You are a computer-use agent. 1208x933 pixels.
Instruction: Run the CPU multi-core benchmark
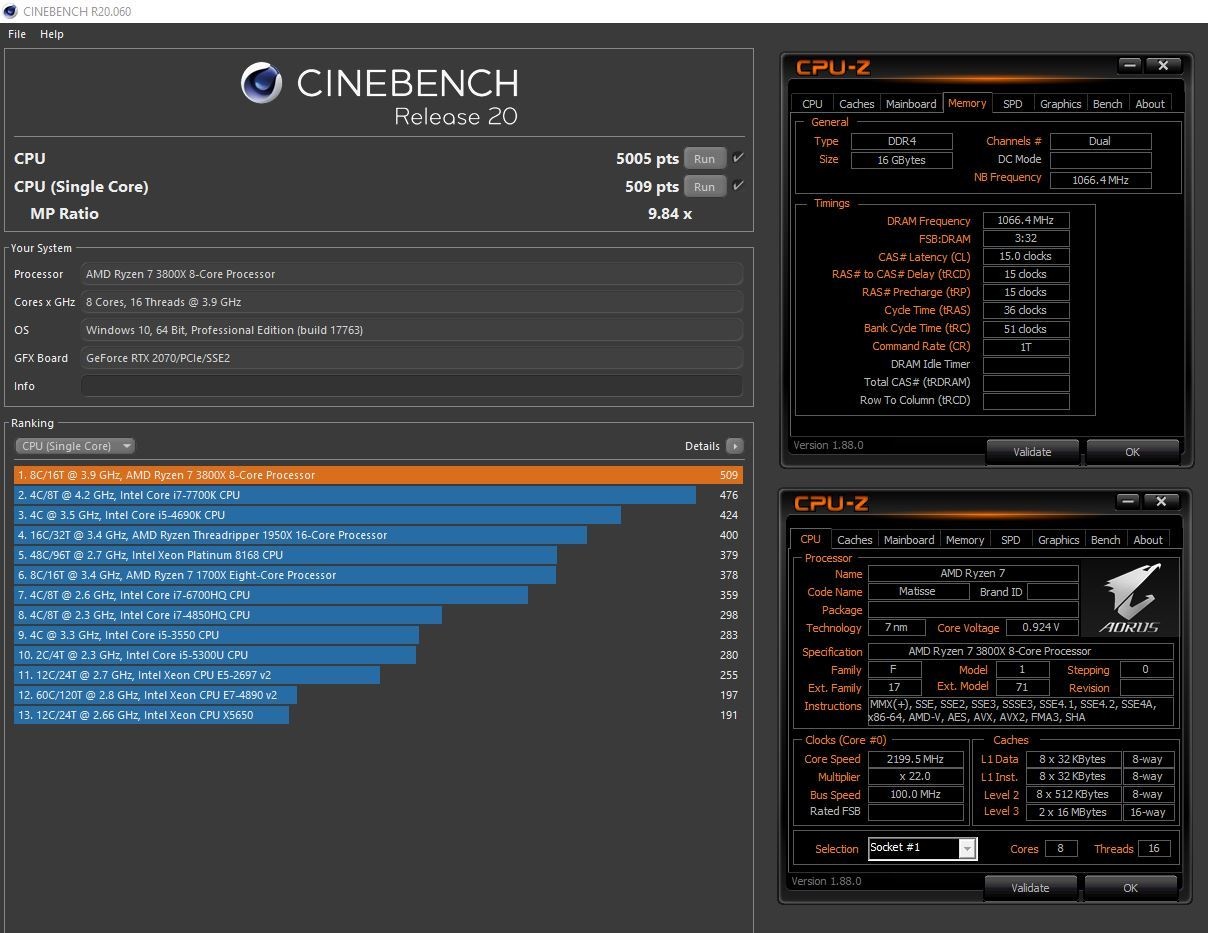(705, 159)
